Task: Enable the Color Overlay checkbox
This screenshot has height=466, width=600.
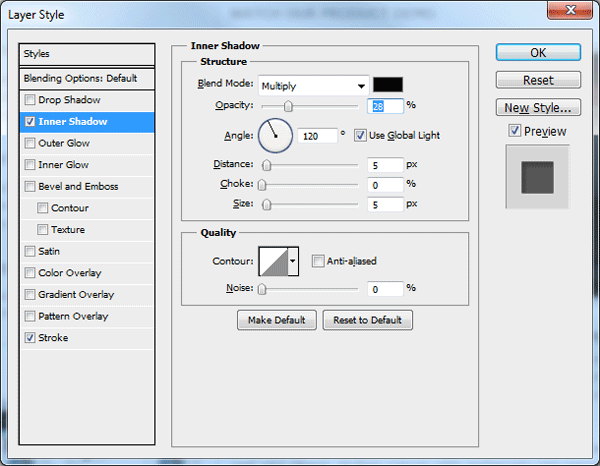Action: pos(29,273)
